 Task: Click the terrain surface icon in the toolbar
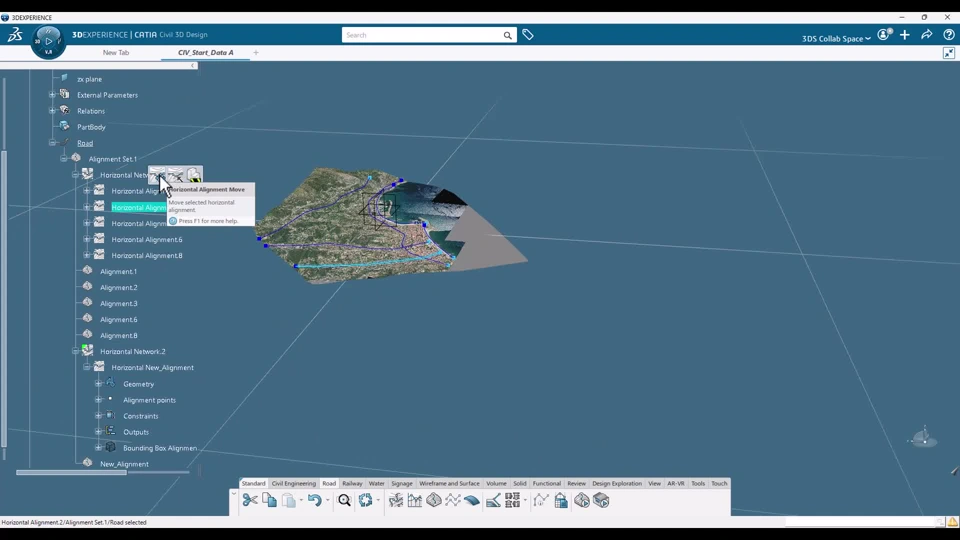(x=434, y=500)
